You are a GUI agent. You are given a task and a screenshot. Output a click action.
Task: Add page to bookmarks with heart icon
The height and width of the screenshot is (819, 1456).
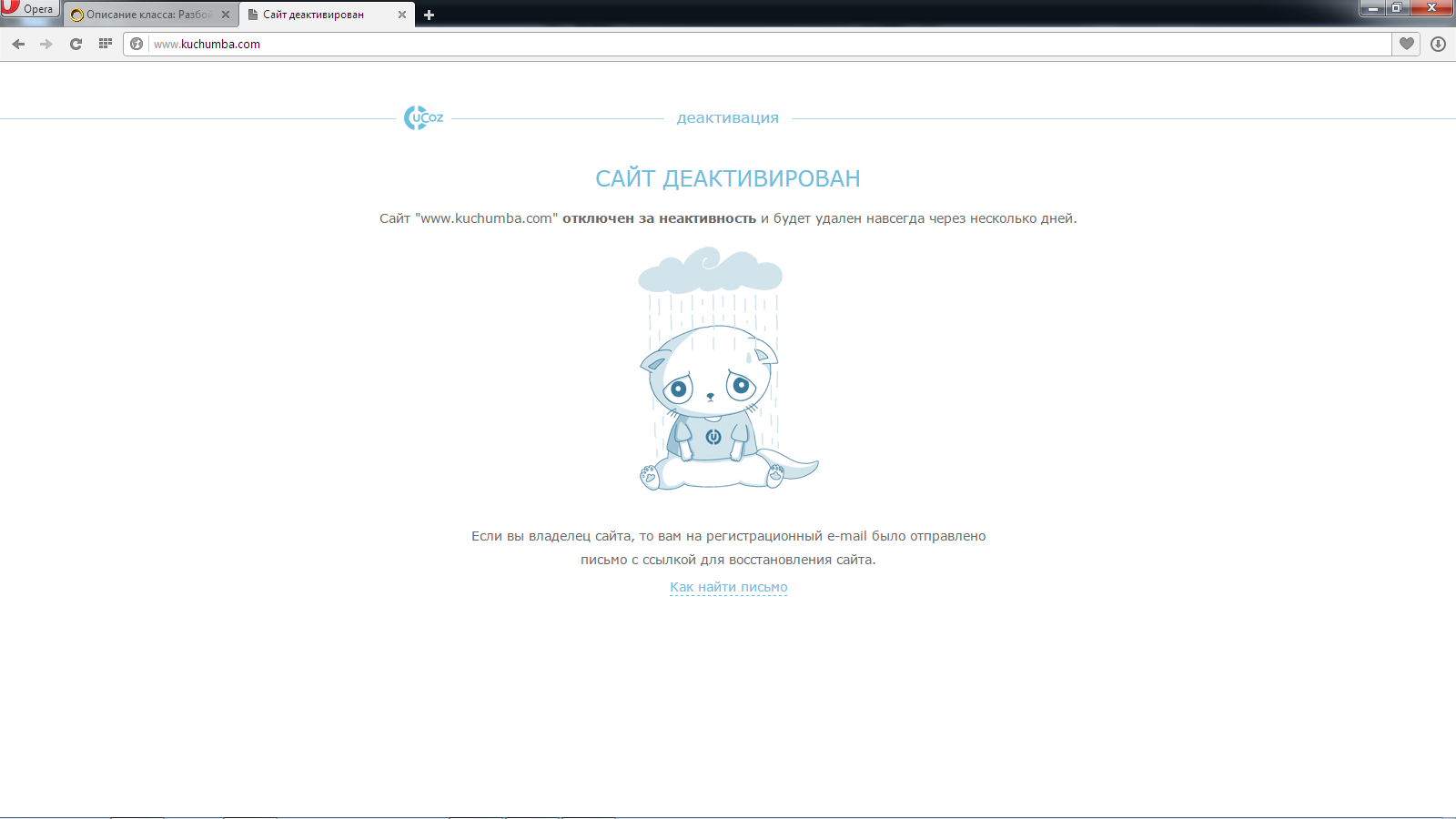pos(1407,44)
